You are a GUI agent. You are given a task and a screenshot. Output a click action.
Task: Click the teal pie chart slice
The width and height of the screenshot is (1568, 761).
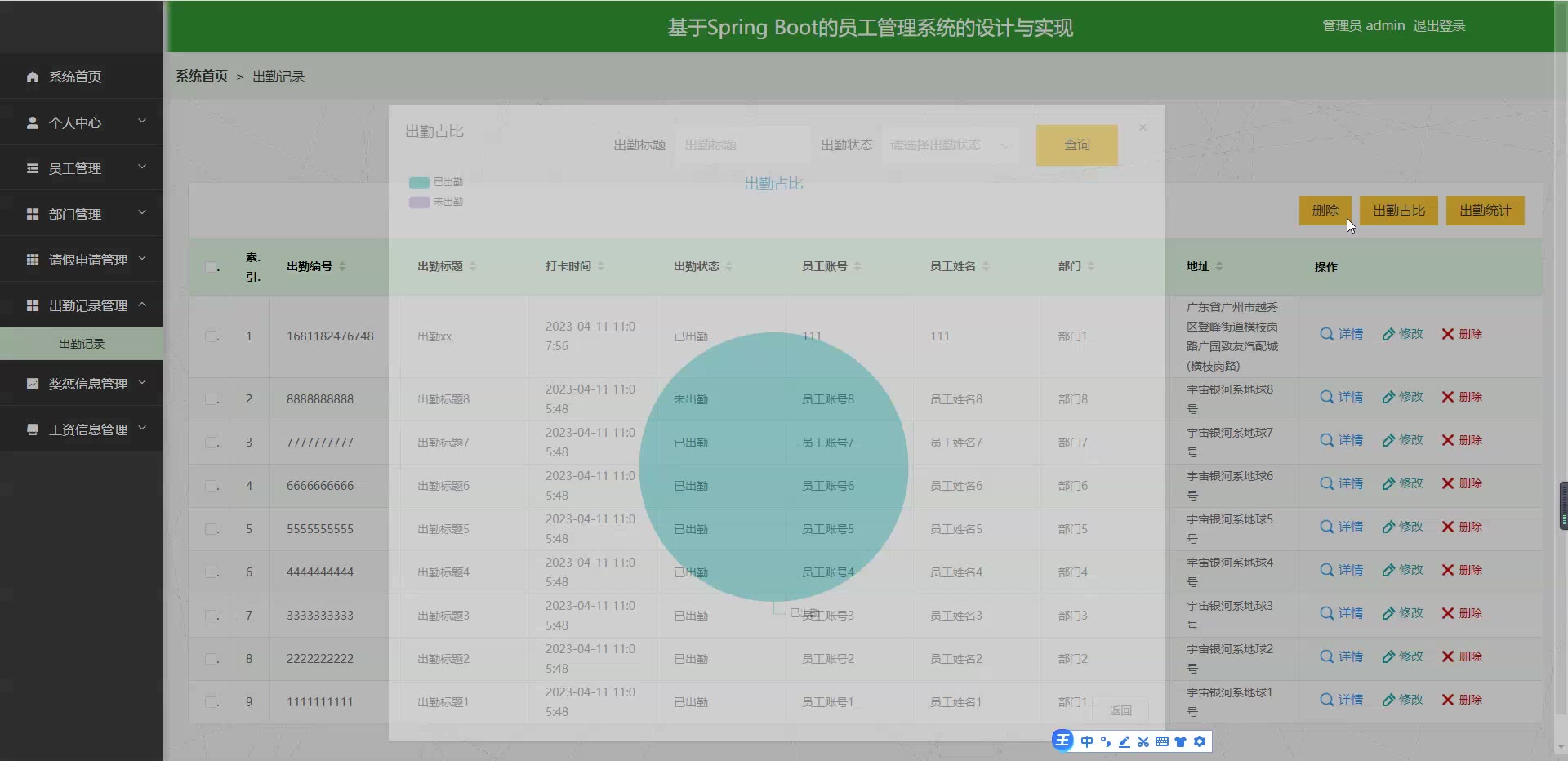click(773, 467)
